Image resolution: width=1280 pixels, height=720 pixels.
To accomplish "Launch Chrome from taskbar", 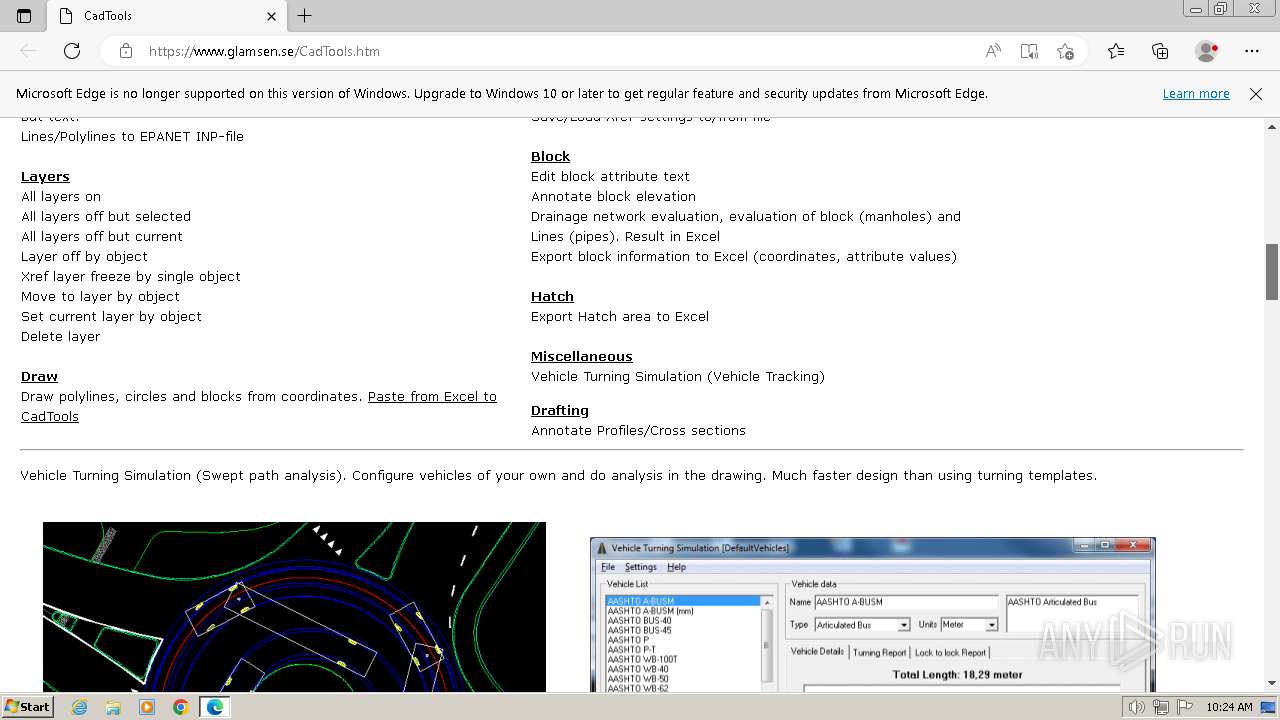I will (x=181, y=707).
